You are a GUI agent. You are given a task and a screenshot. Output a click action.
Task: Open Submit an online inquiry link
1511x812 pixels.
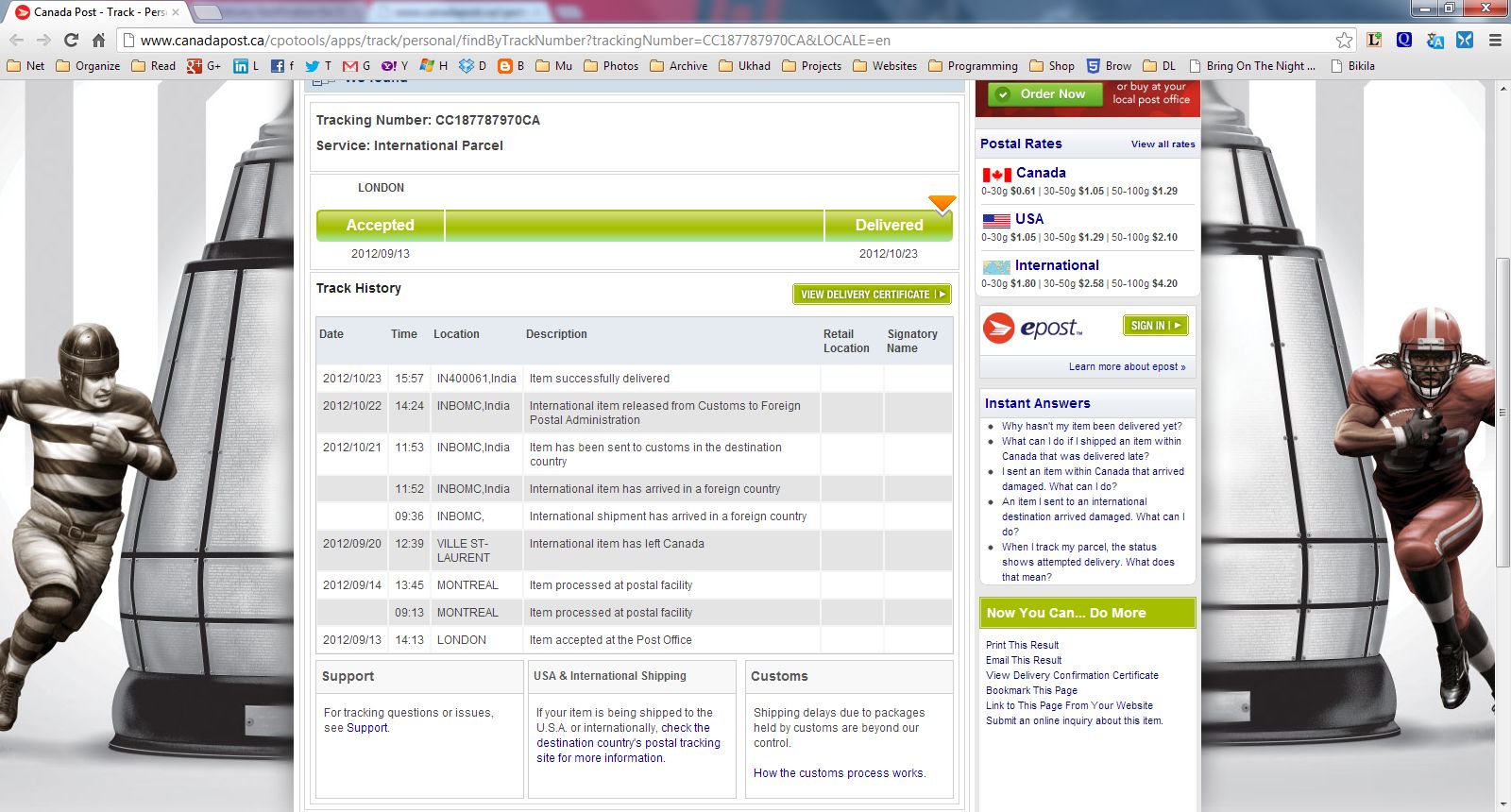[x=1074, y=720]
